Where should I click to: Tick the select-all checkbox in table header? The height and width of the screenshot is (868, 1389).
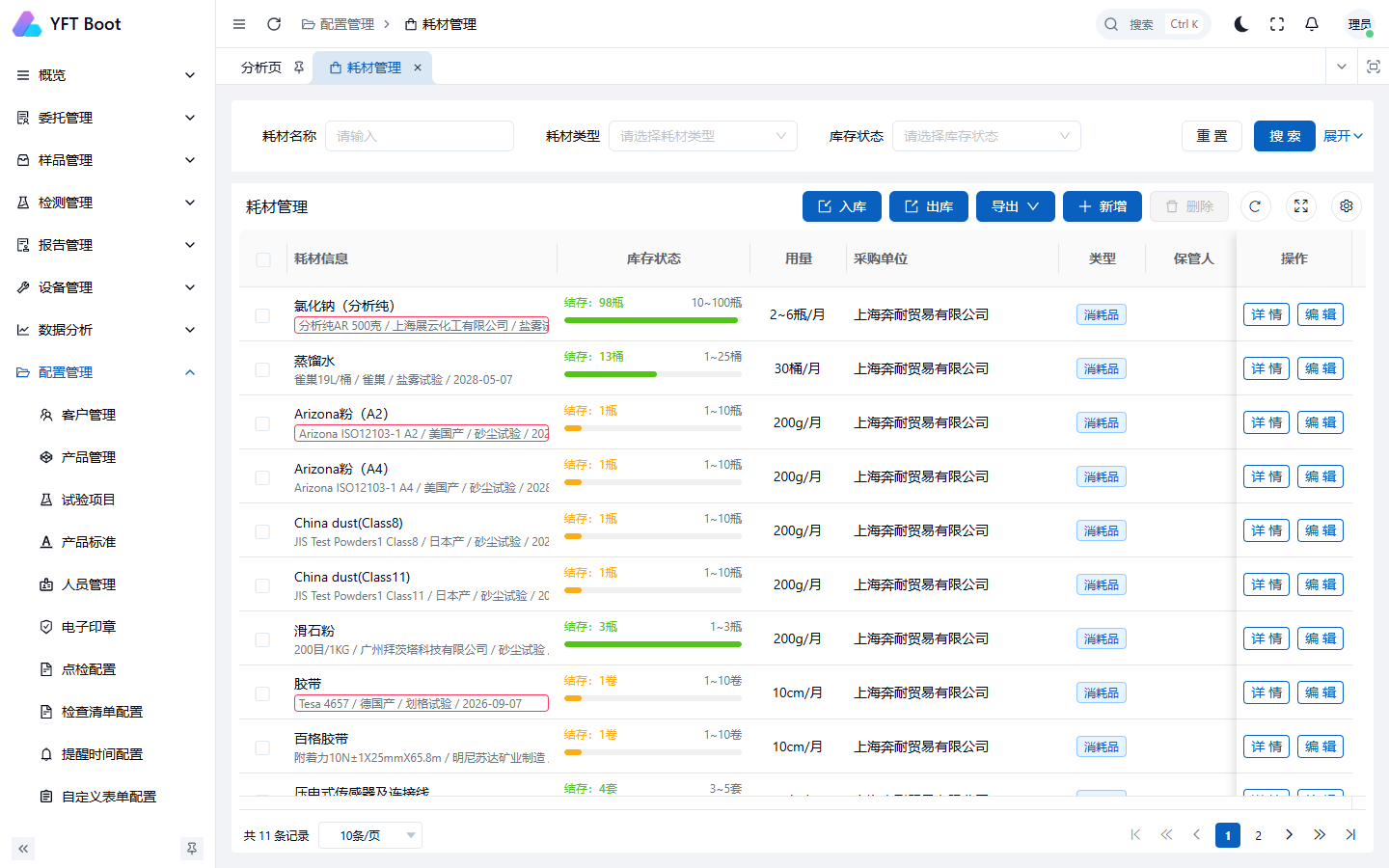(262, 259)
